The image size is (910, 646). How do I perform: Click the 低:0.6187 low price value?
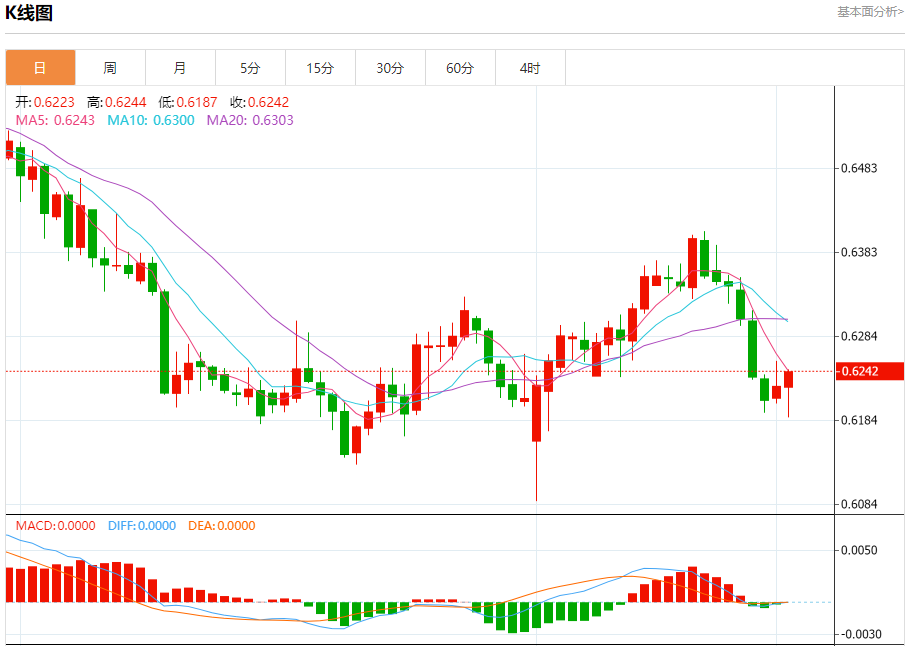coord(187,102)
